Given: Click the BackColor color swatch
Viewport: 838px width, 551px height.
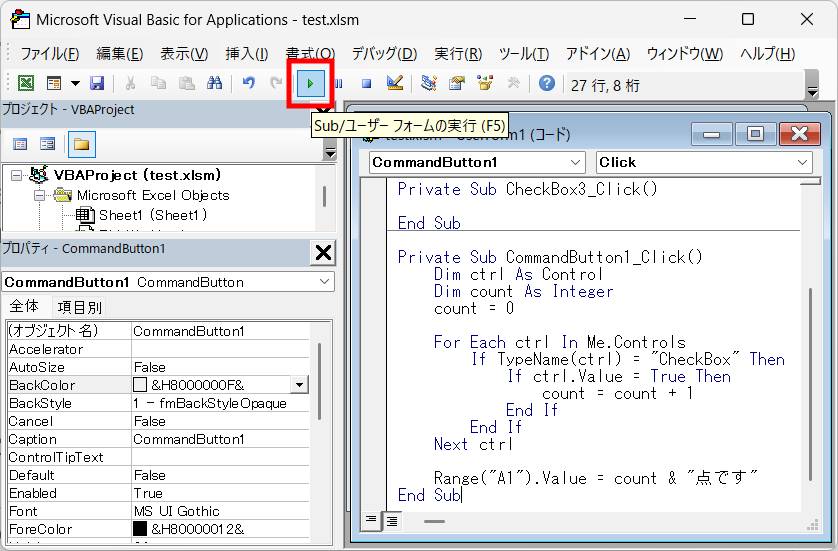Looking at the screenshot, I should coord(140,385).
